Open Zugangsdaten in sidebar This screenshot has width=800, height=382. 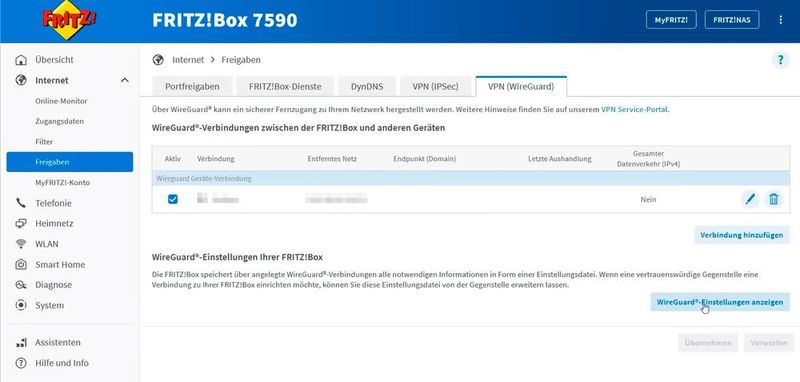point(60,121)
